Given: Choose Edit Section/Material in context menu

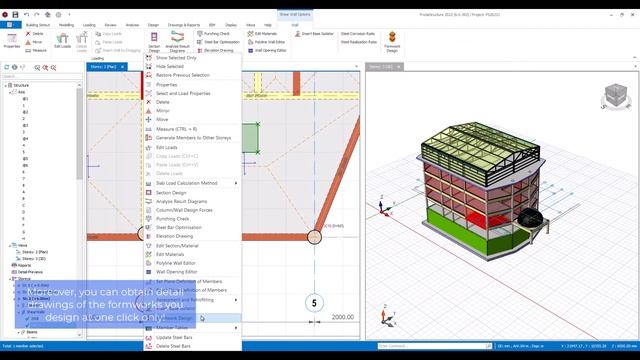Looking at the screenshot, I should click(x=192, y=246).
